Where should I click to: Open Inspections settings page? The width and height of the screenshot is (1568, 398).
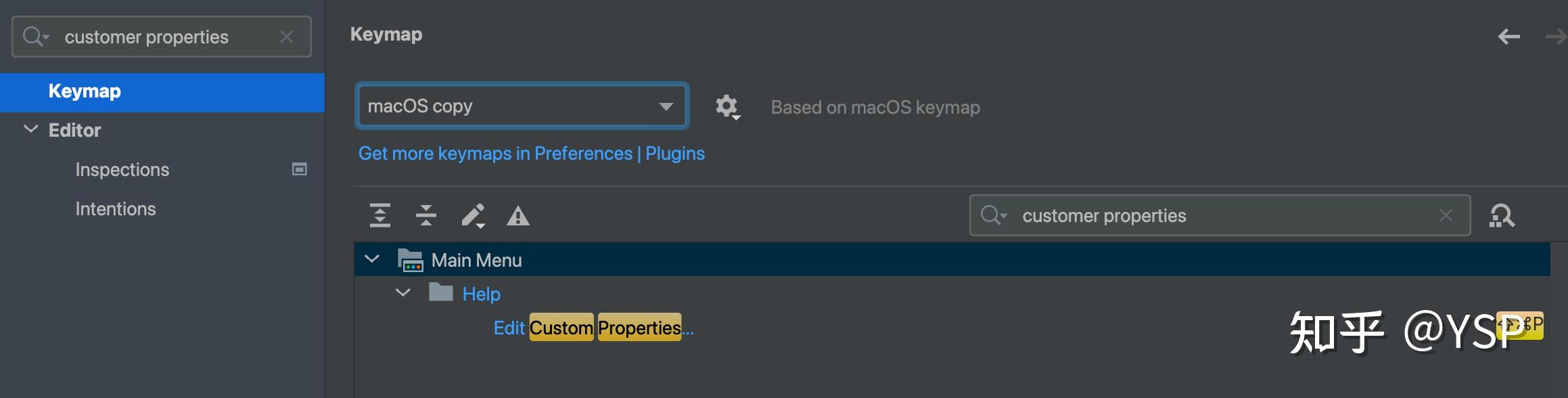[122, 169]
